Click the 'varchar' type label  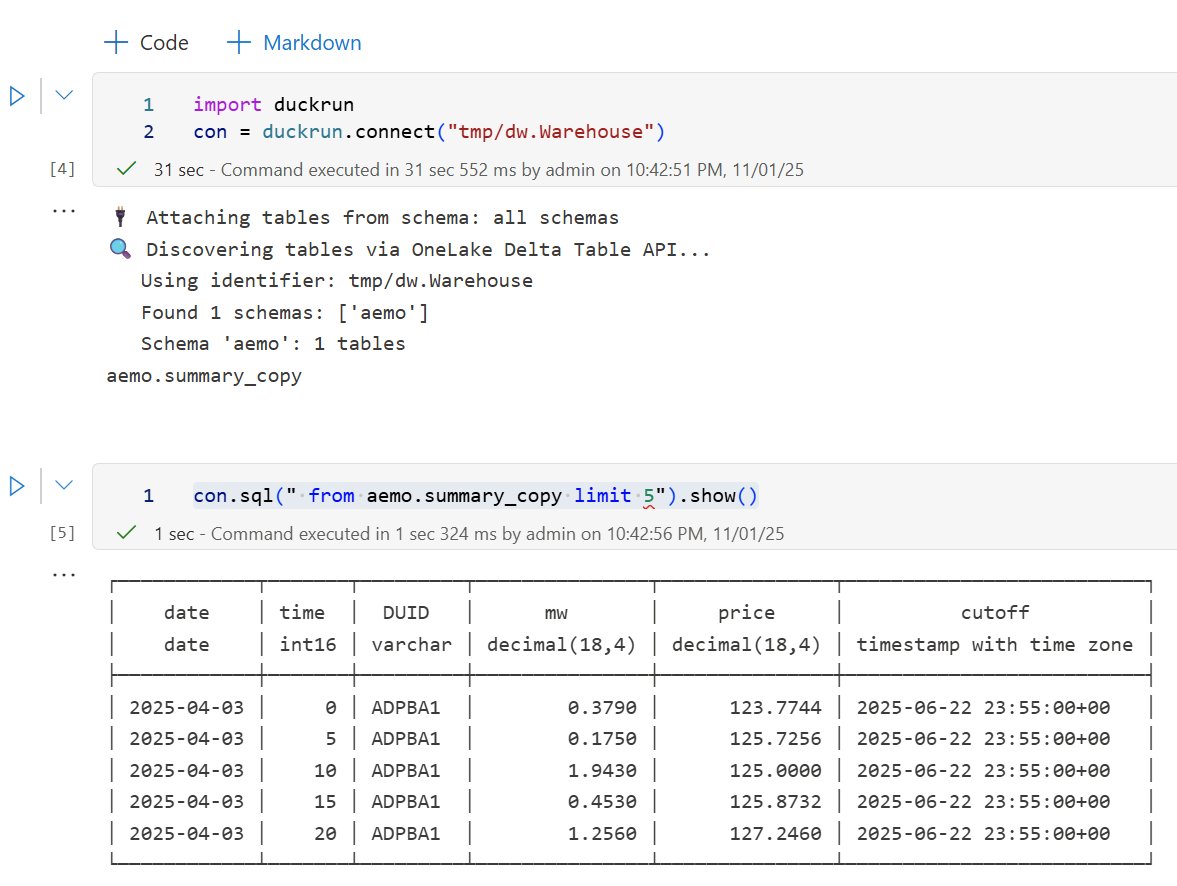[x=411, y=644]
